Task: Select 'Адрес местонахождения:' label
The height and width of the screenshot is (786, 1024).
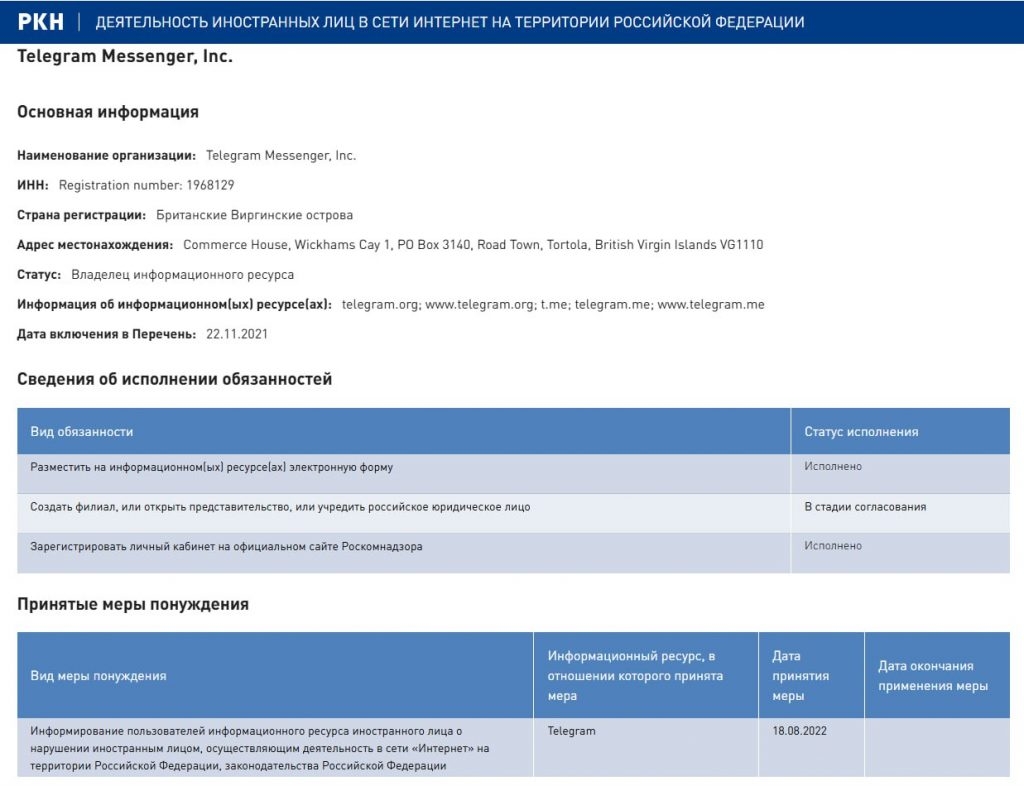Action: point(95,245)
